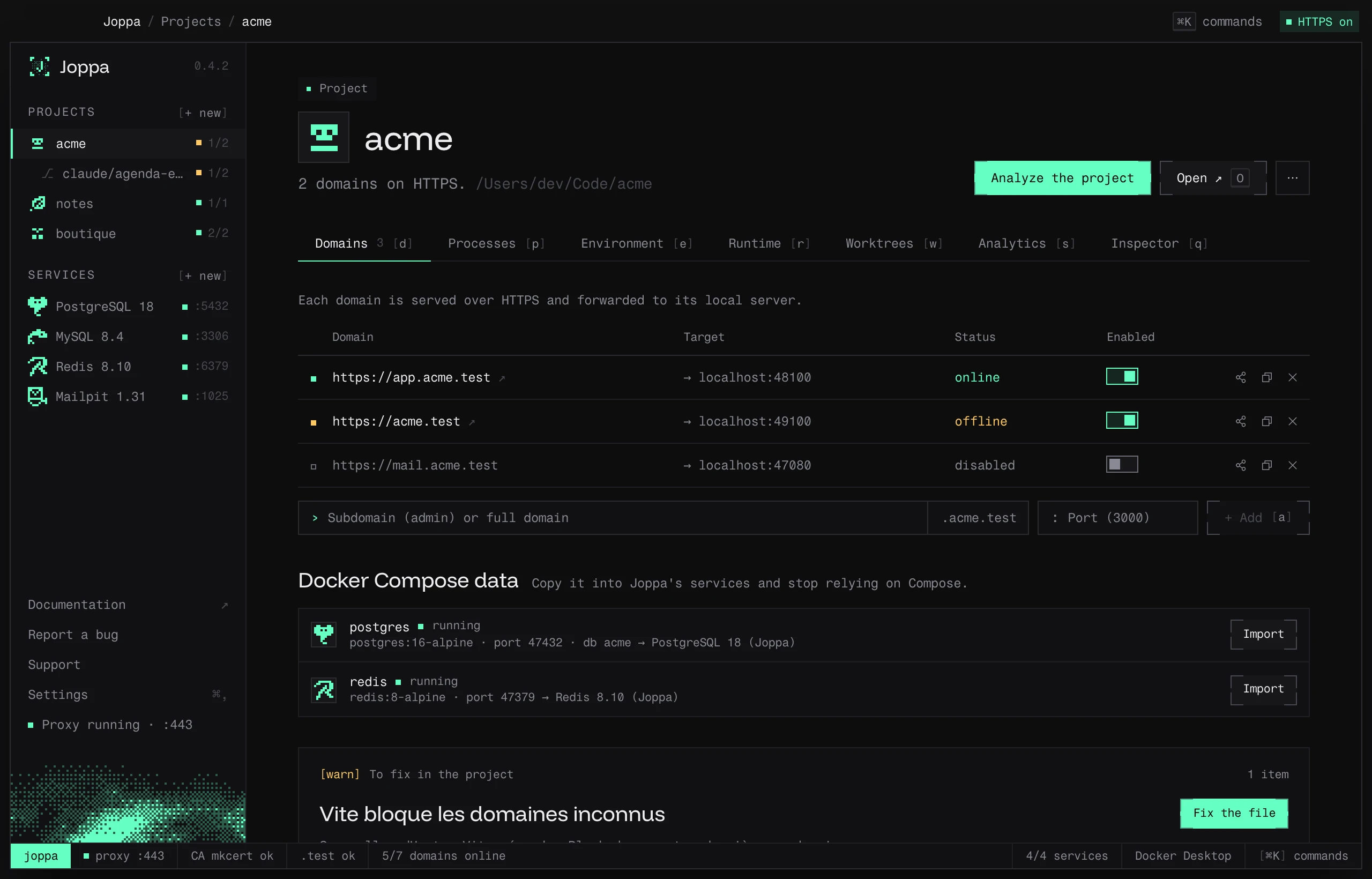Delete the https://acme.test domain row
1372x879 pixels.
click(1292, 421)
